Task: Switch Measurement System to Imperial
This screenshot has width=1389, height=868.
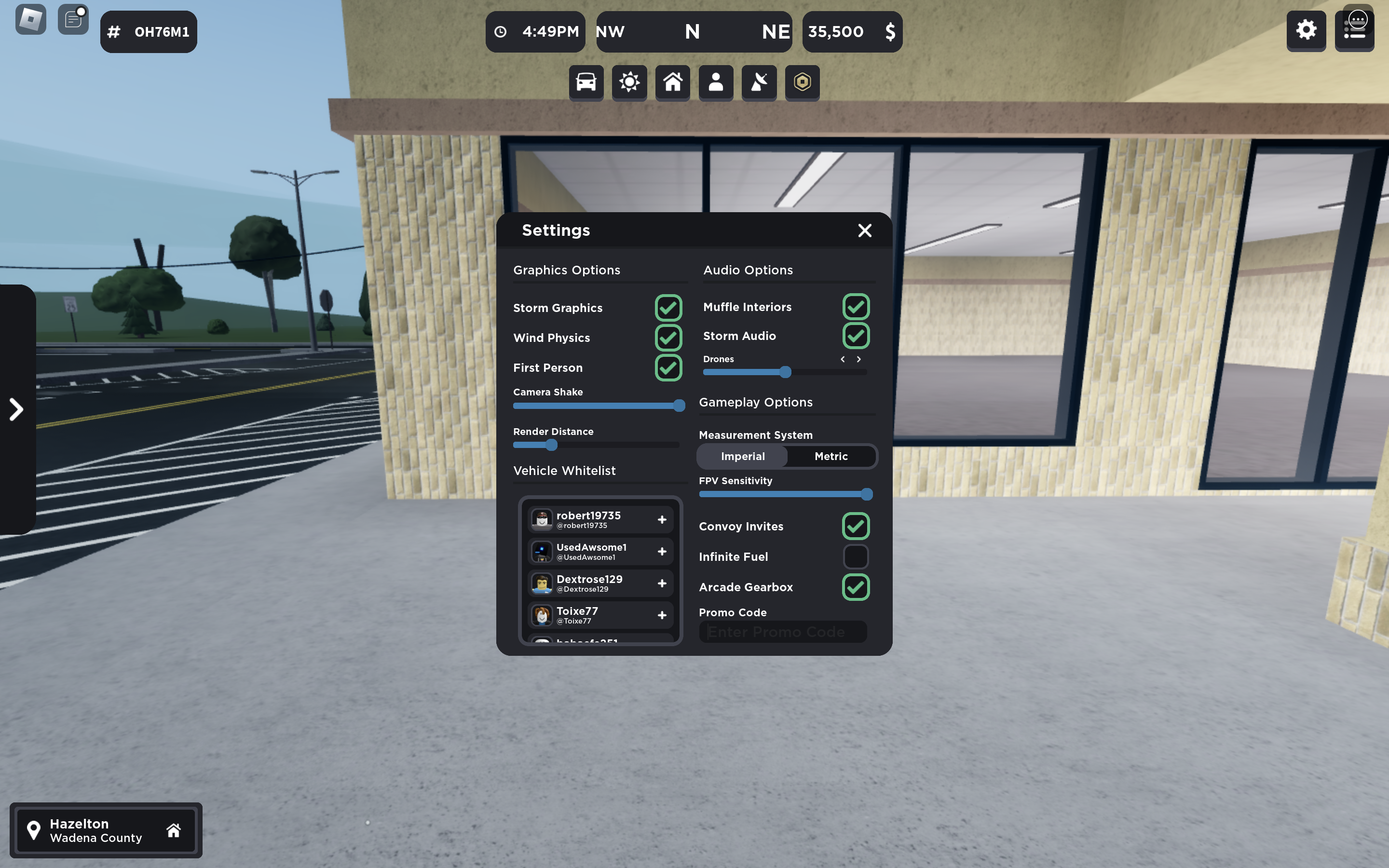Action: point(742,456)
